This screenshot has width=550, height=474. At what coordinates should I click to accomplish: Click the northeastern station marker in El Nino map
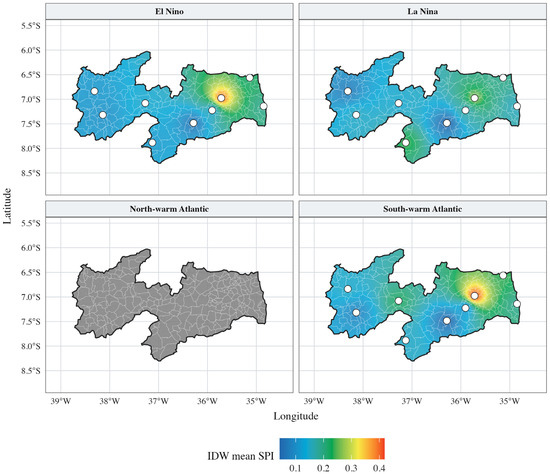[x=249, y=78]
